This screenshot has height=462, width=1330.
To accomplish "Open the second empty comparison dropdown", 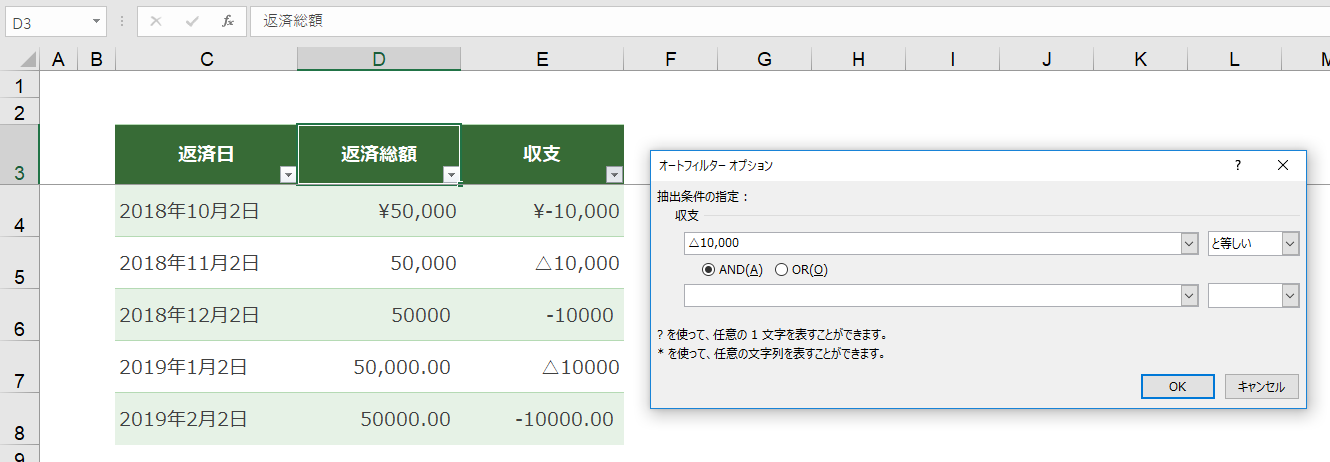I will 1253,295.
